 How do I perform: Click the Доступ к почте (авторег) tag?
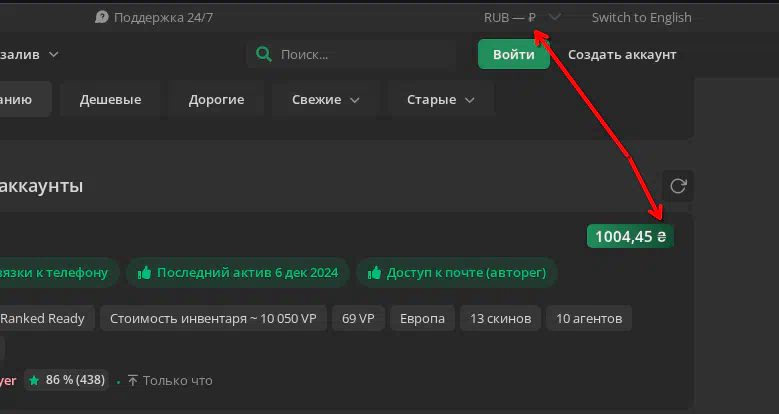457,272
